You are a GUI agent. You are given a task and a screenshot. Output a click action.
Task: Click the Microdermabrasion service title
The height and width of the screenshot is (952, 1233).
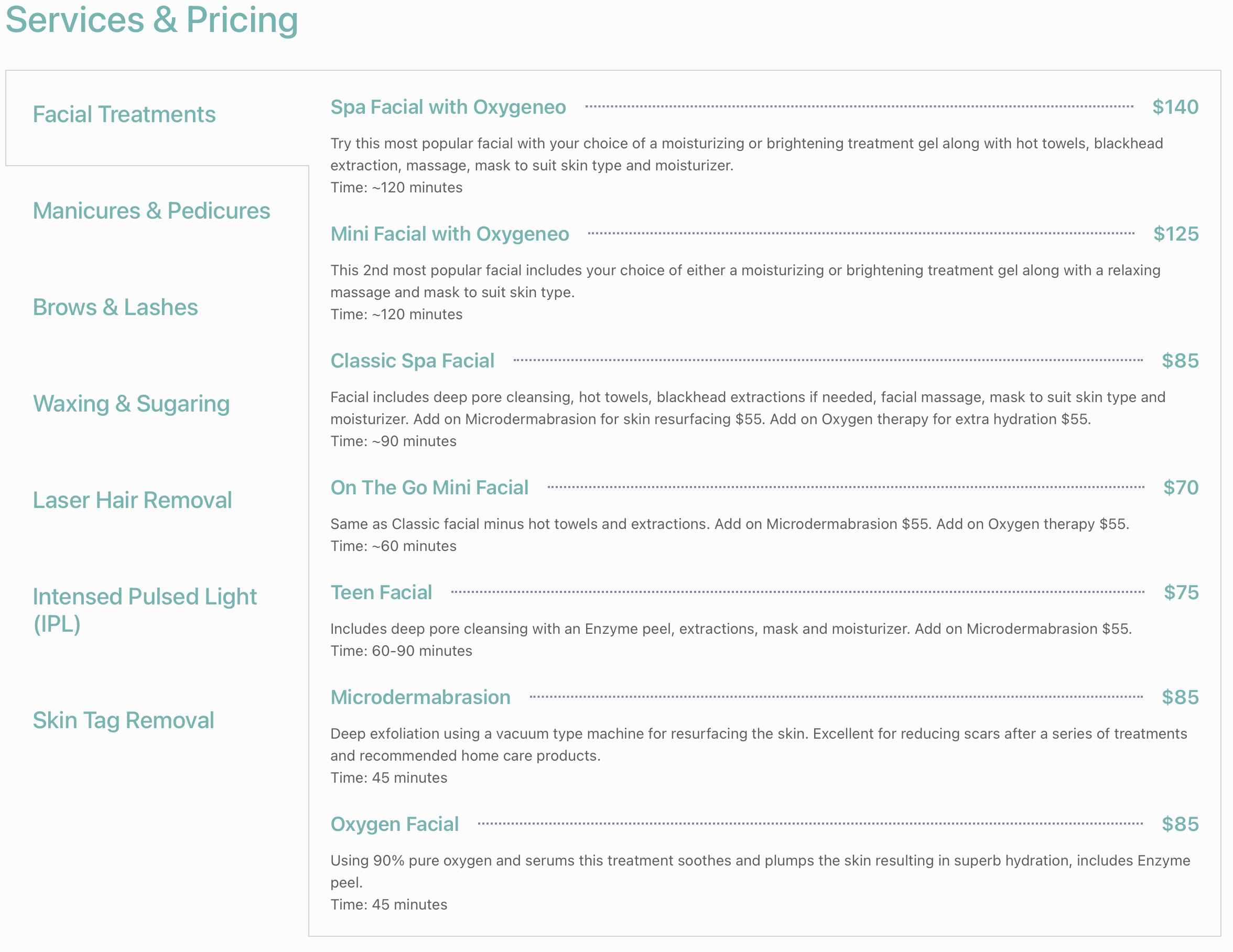(420, 697)
